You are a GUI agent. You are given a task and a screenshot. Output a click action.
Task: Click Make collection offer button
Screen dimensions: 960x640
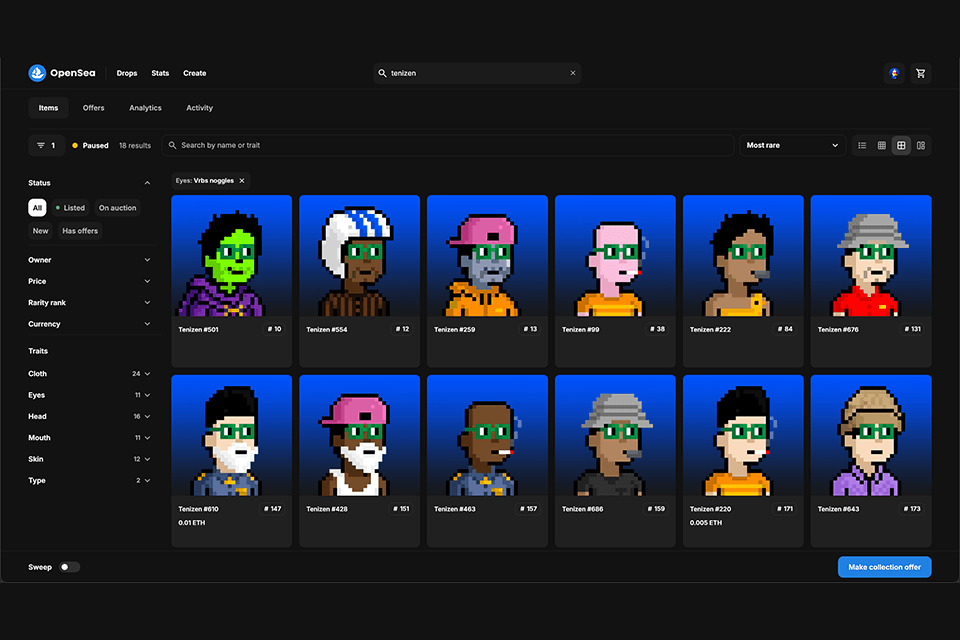coord(884,567)
